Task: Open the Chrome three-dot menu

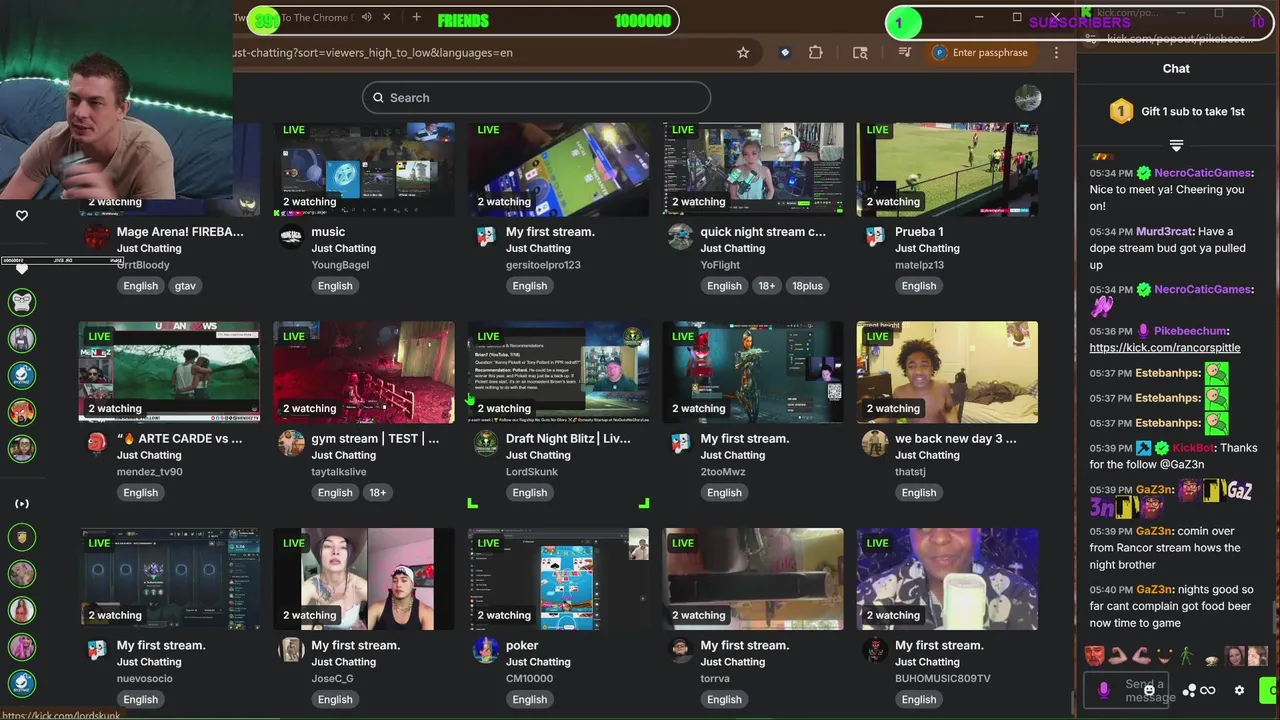Action: click(x=1056, y=53)
